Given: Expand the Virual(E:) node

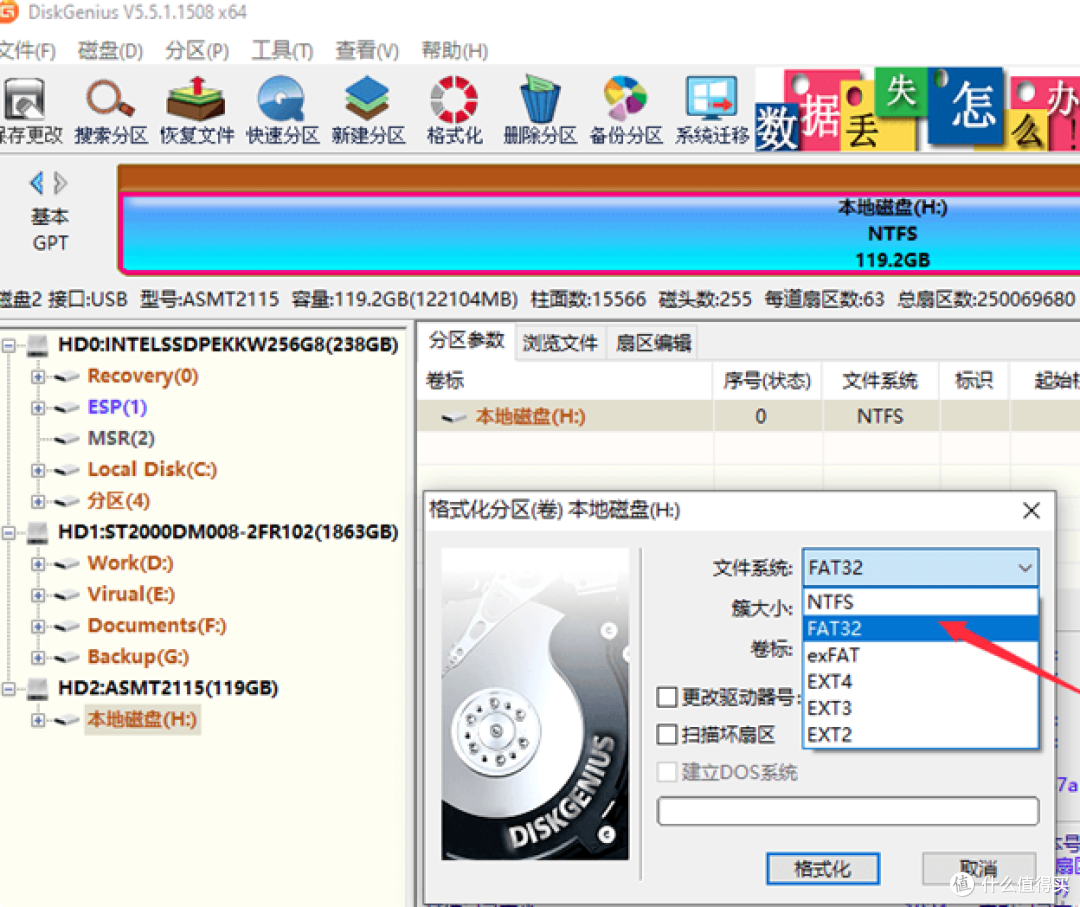Looking at the screenshot, I should (38, 595).
